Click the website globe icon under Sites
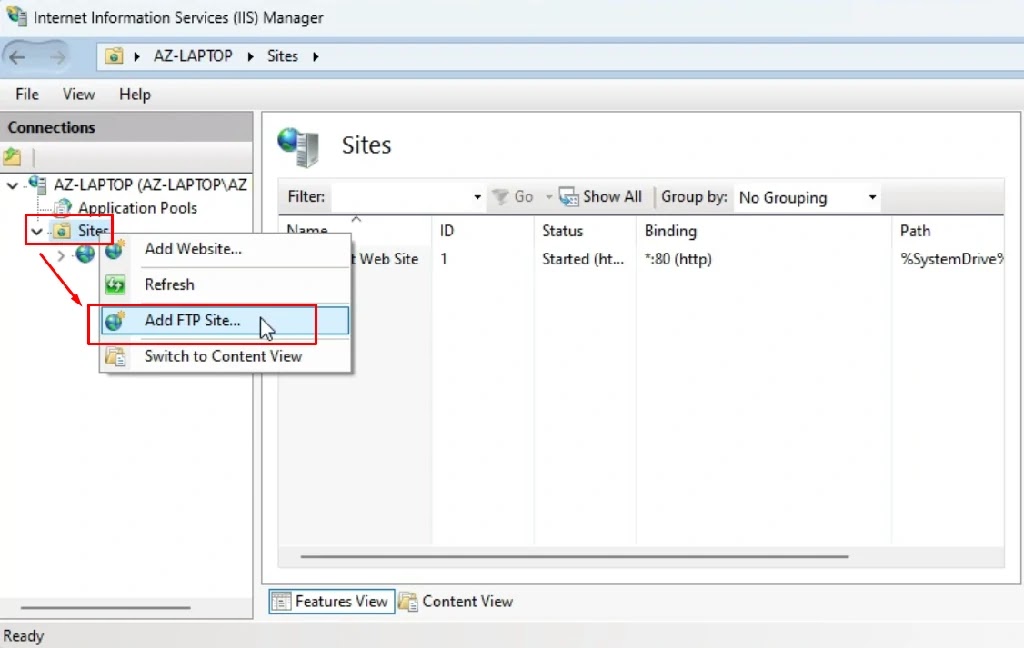 [85, 254]
